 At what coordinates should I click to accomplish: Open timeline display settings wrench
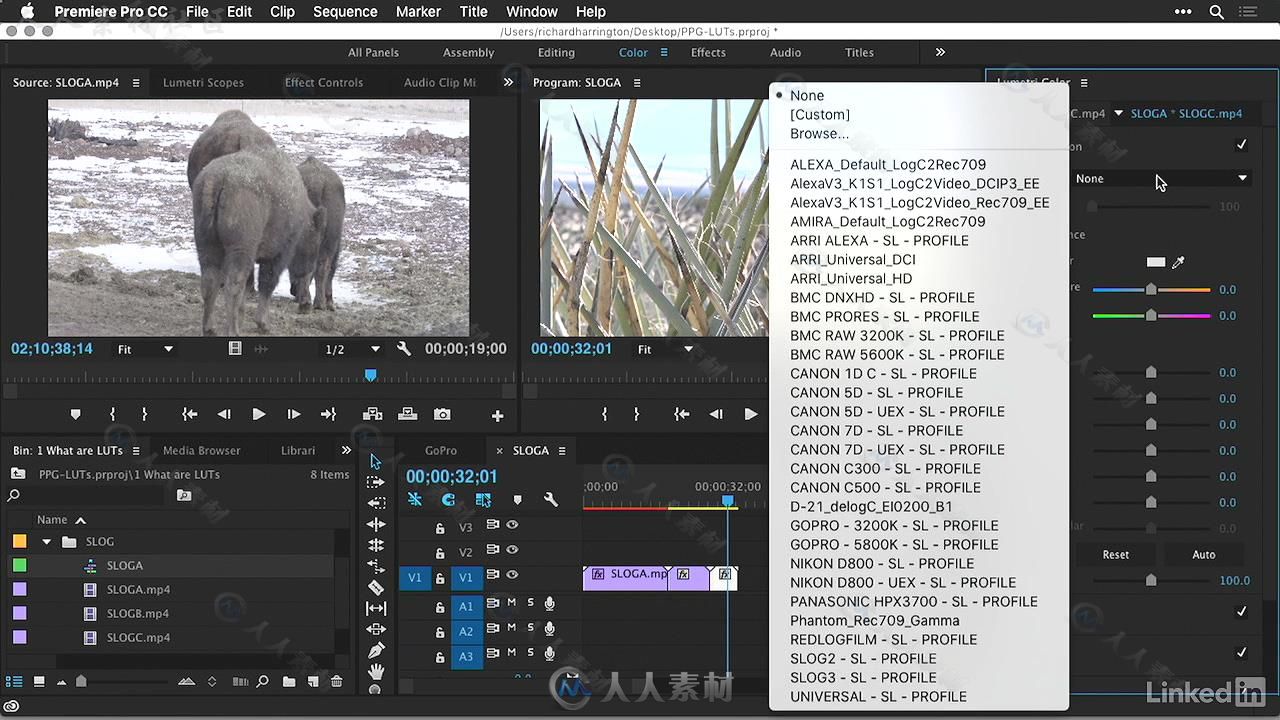550,500
